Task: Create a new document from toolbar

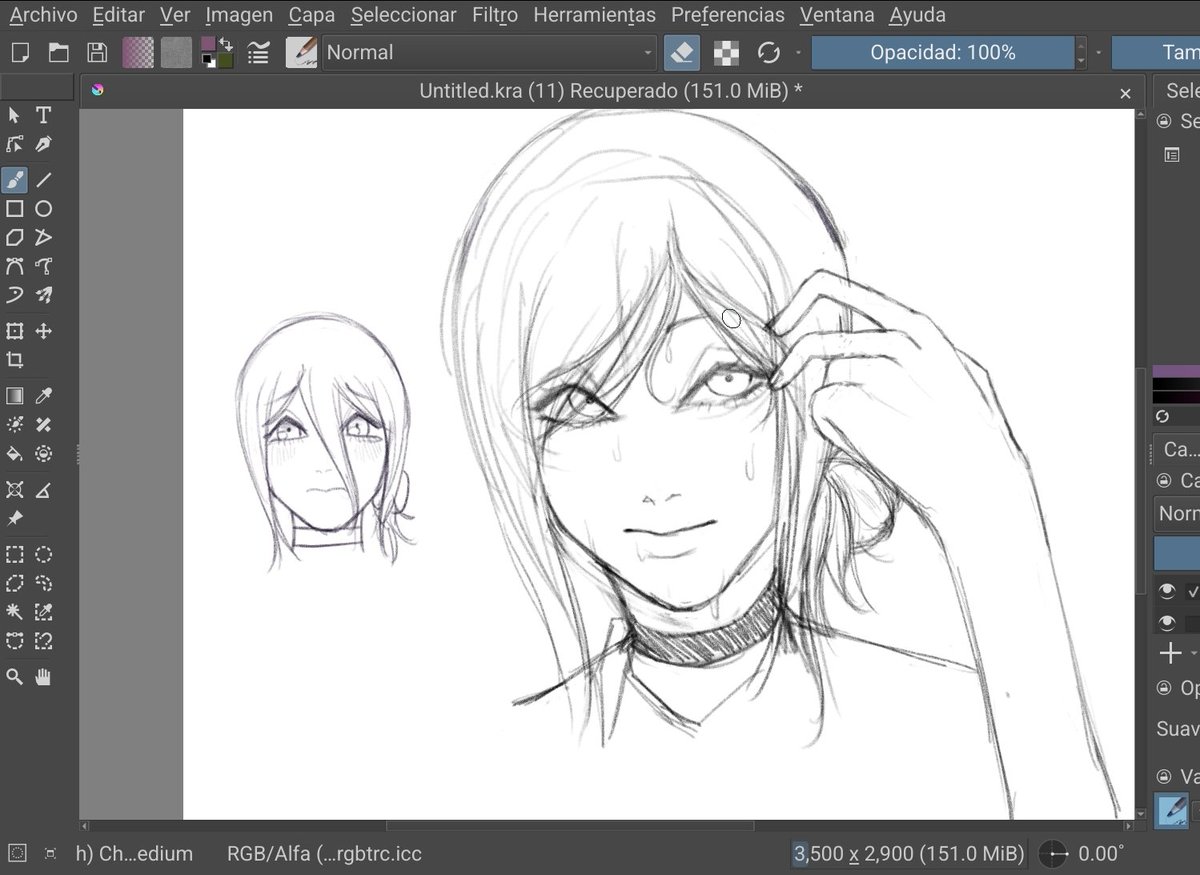Action: [21, 53]
